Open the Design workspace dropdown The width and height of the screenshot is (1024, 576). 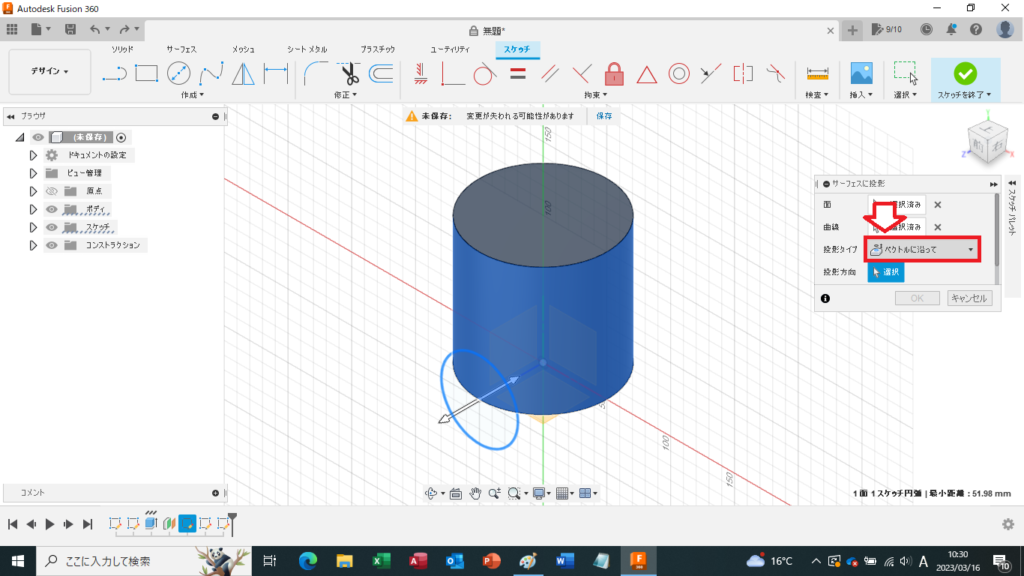[x=50, y=71]
